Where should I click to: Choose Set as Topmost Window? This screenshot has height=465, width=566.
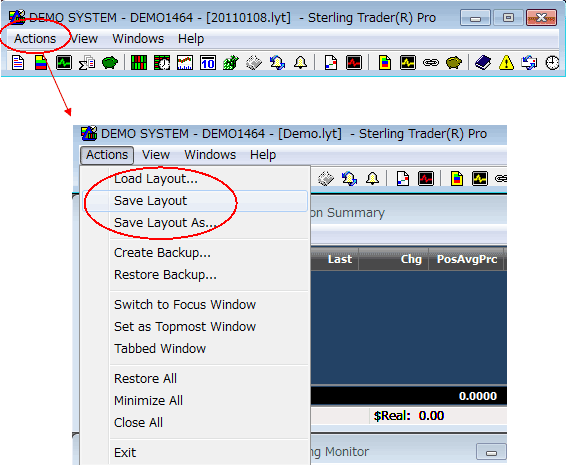[195, 327]
